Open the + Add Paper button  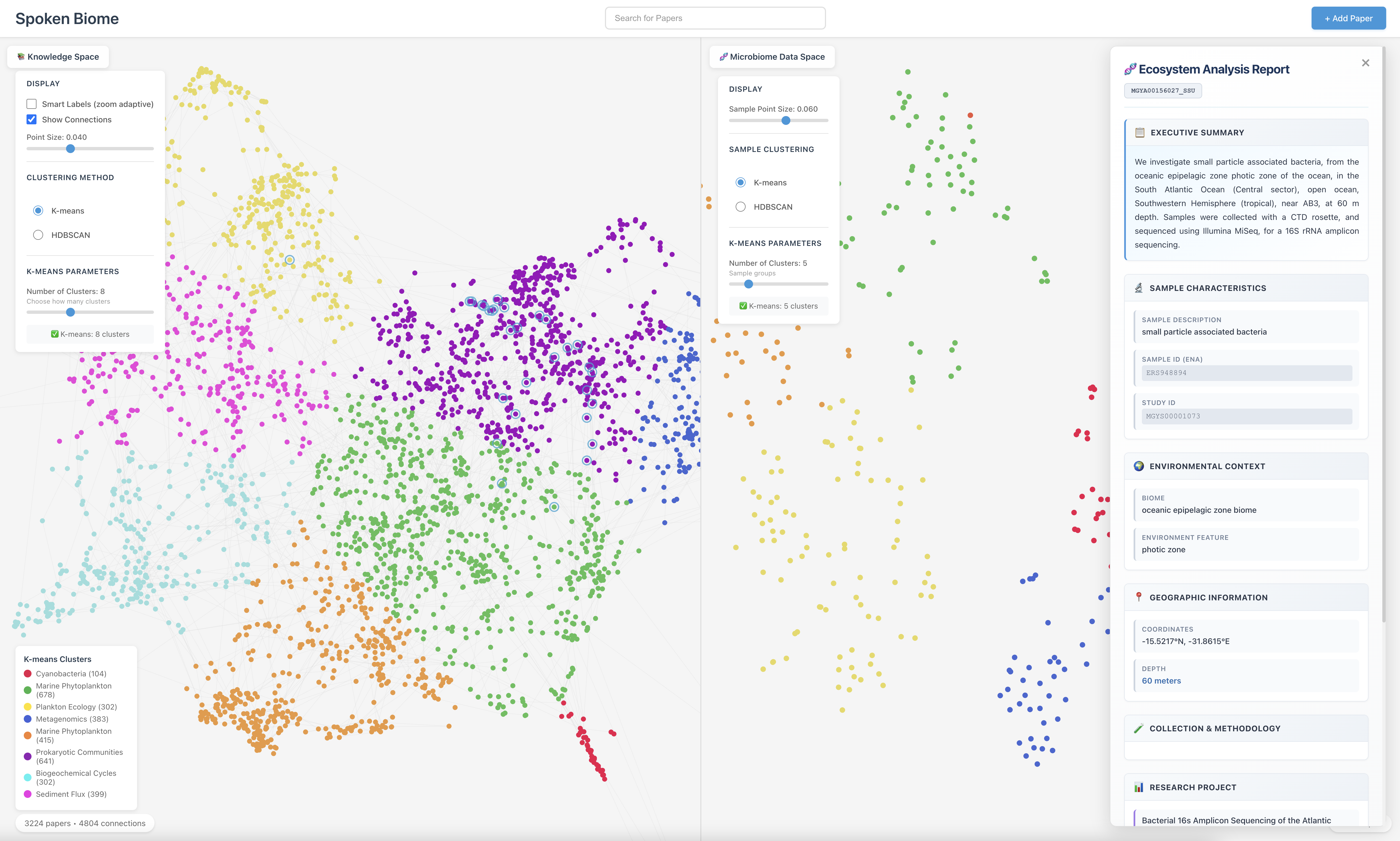1348,18
